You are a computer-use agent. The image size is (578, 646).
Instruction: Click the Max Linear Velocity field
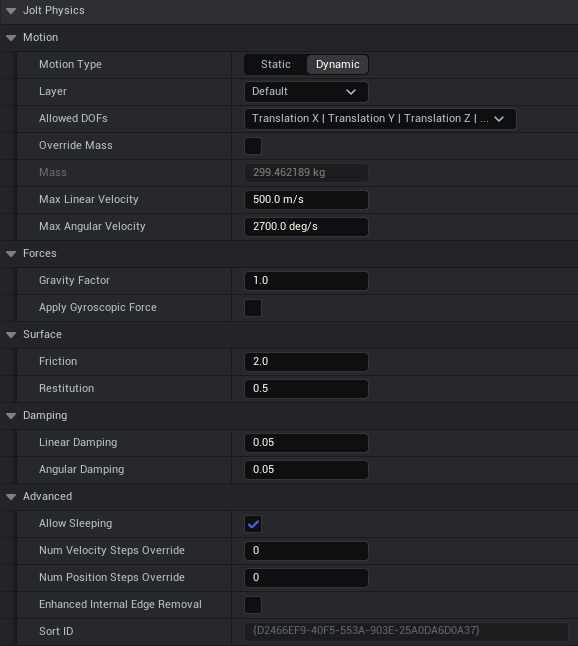point(306,199)
